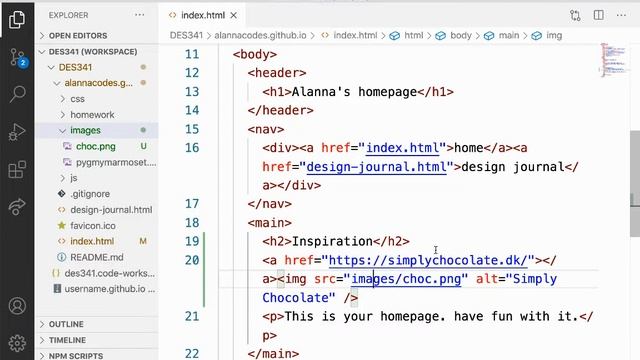Screen dimensions: 640x360
Task: Expand the css folder
Action: pyautogui.click(x=97, y=99)
